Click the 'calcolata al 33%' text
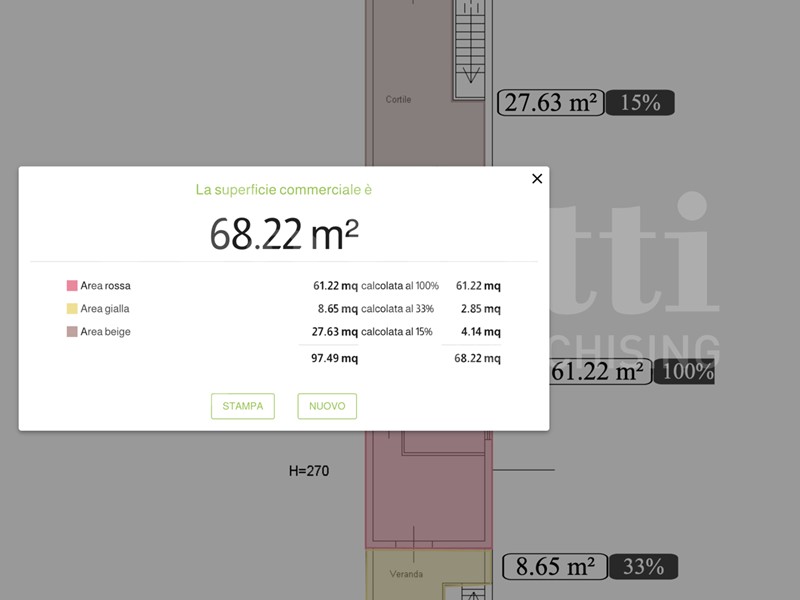The height and width of the screenshot is (600, 800). click(x=397, y=309)
